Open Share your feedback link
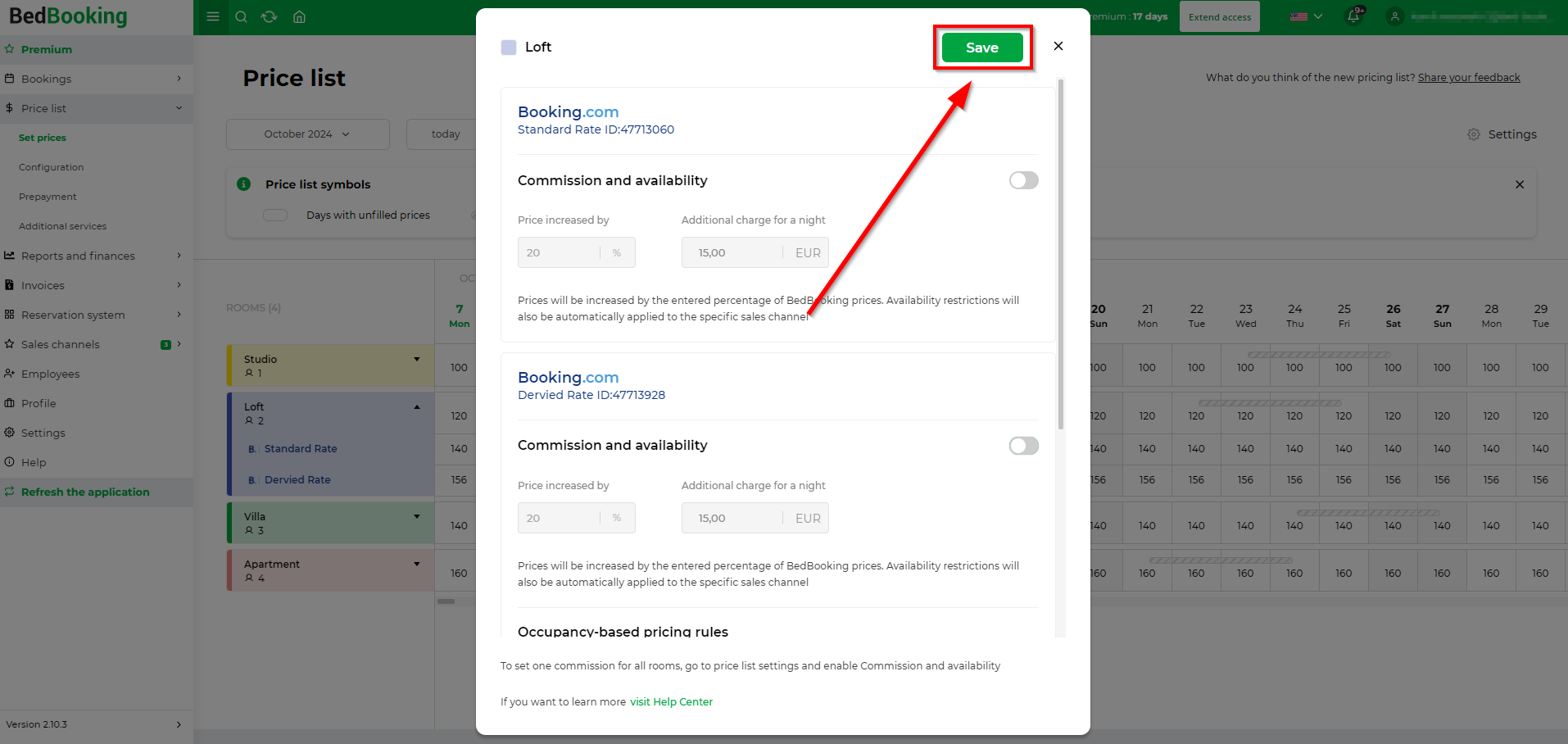Image resolution: width=1568 pixels, height=744 pixels. tap(1469, 78)
